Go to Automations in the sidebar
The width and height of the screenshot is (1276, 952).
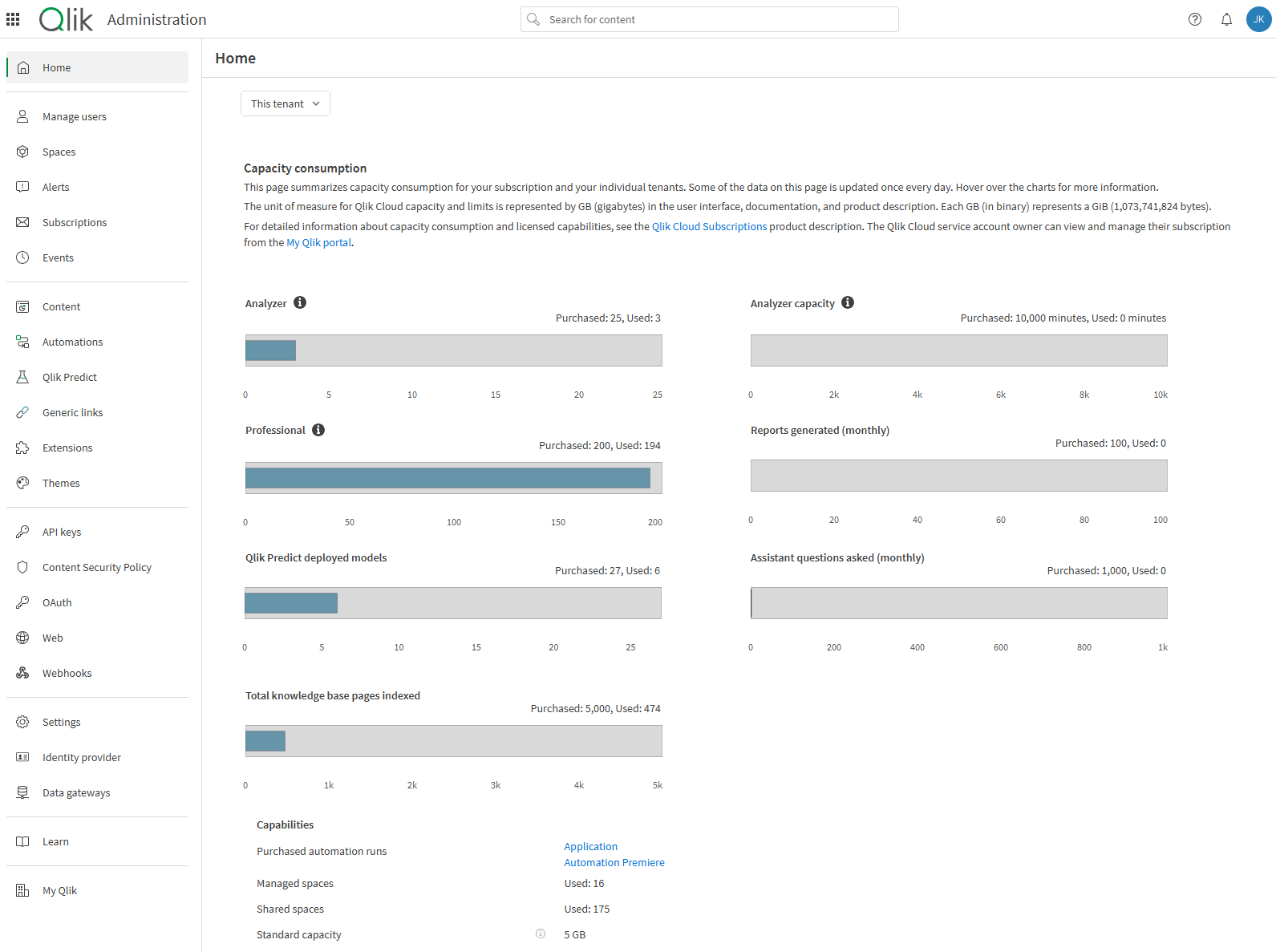coord(72,342)
